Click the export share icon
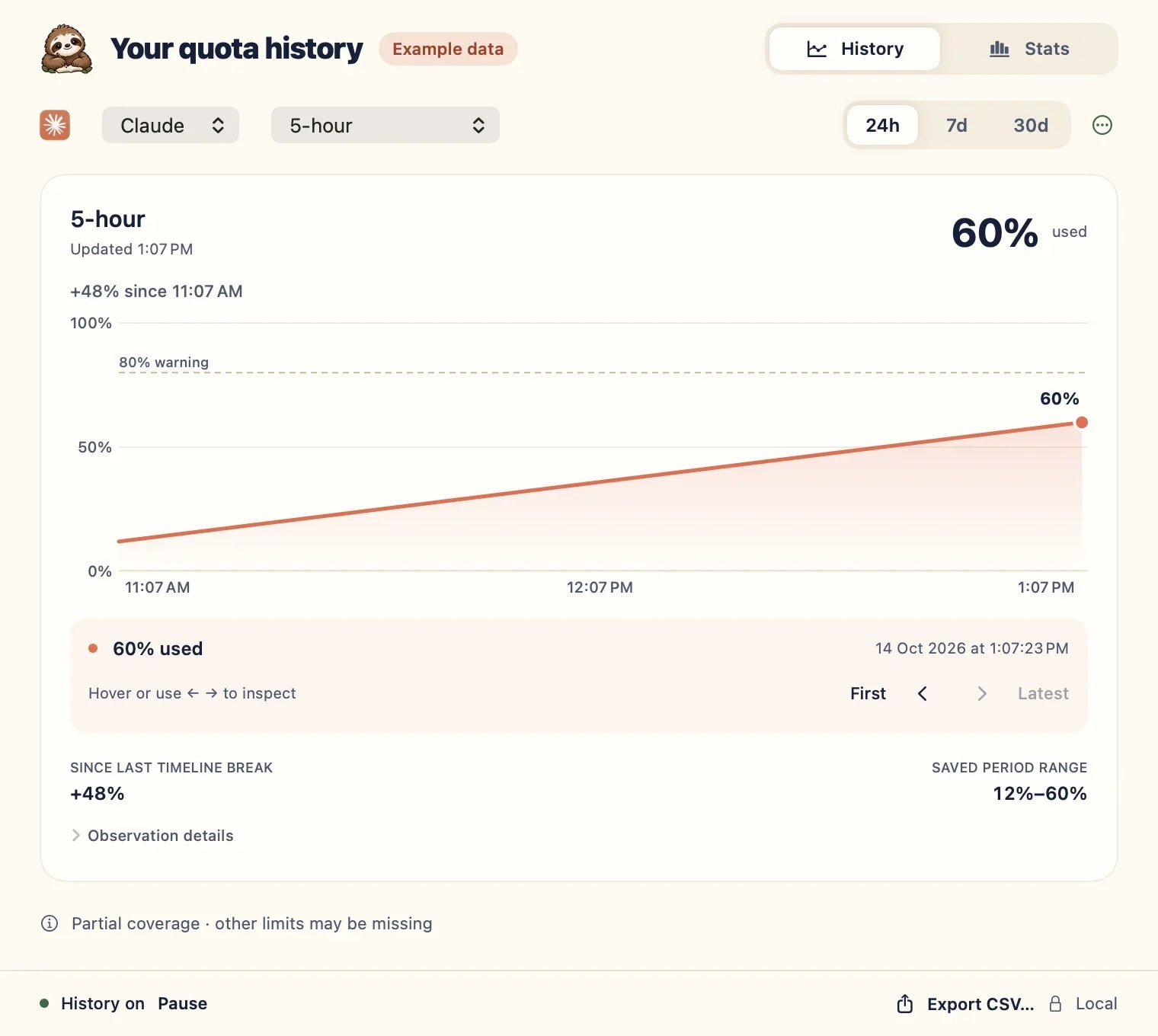 coord(905,1003)
